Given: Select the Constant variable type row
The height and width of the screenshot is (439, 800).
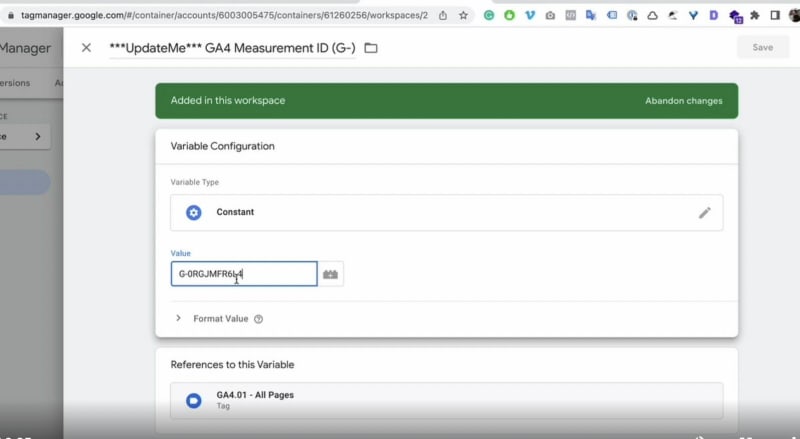Looking at the screenshot, I should (446, 212).
